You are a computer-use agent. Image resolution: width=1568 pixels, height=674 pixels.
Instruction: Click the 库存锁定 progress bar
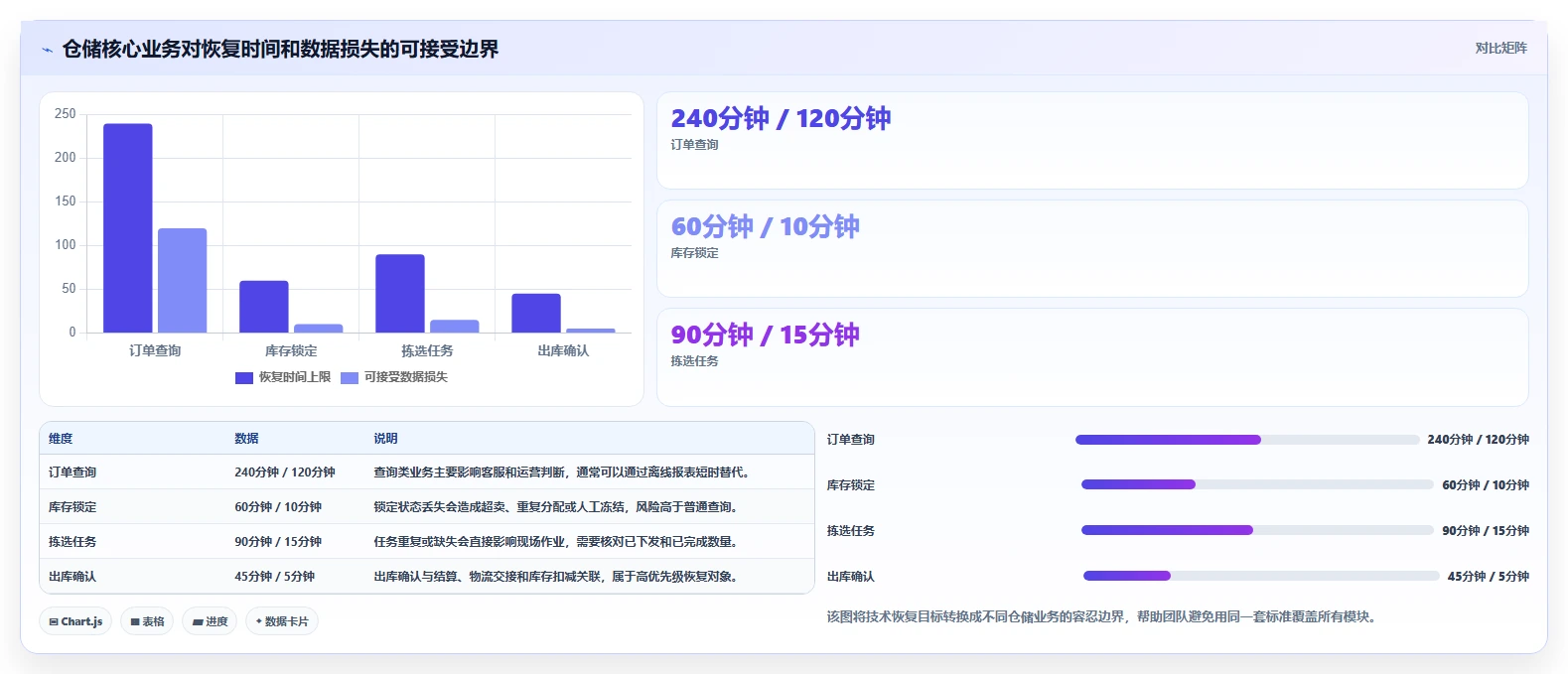(x=1257, y=484)
